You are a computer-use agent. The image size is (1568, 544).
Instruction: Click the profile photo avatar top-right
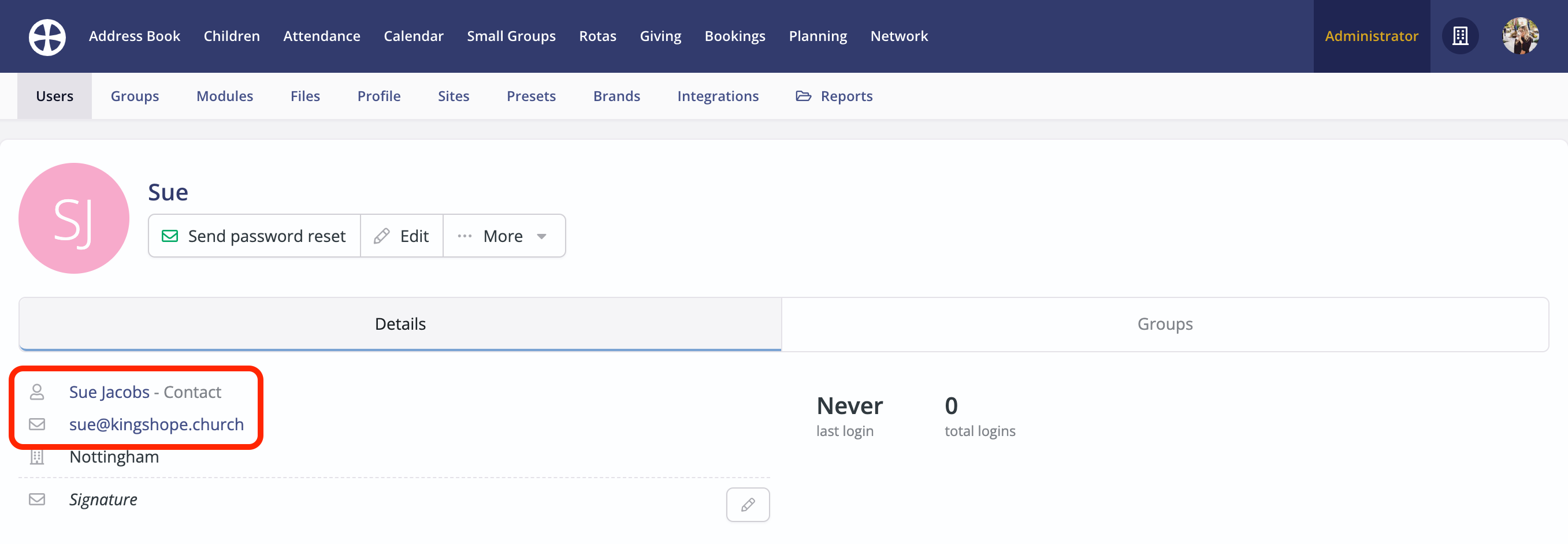point(1521,36)
